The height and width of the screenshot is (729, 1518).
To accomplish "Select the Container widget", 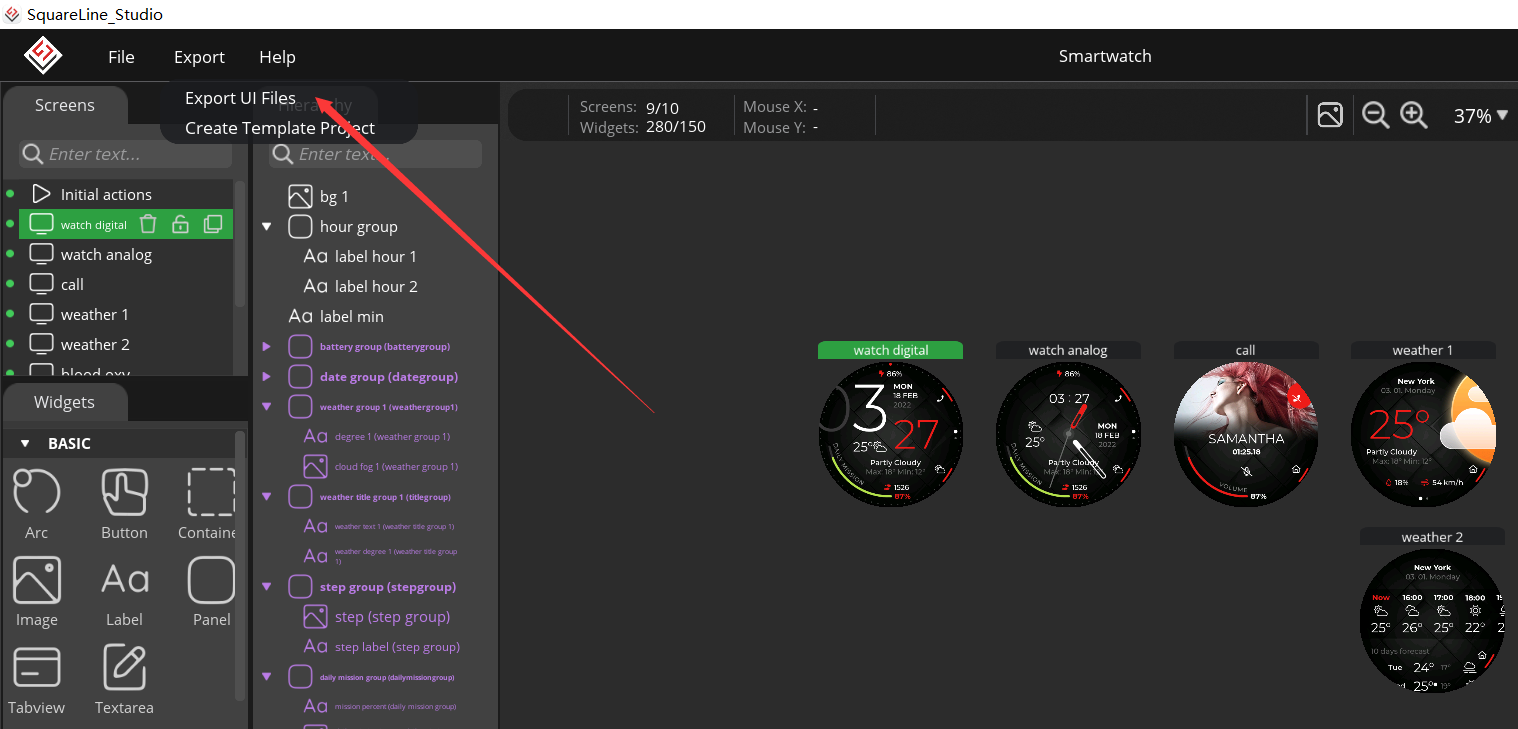I will point(210,504).
